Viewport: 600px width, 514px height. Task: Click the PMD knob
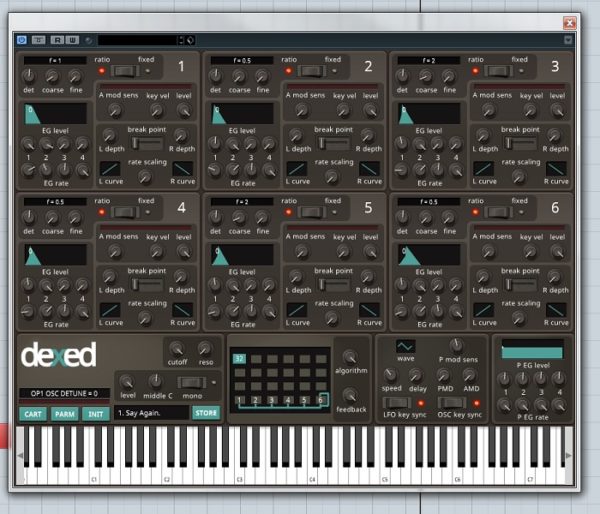tap(443, 375)
